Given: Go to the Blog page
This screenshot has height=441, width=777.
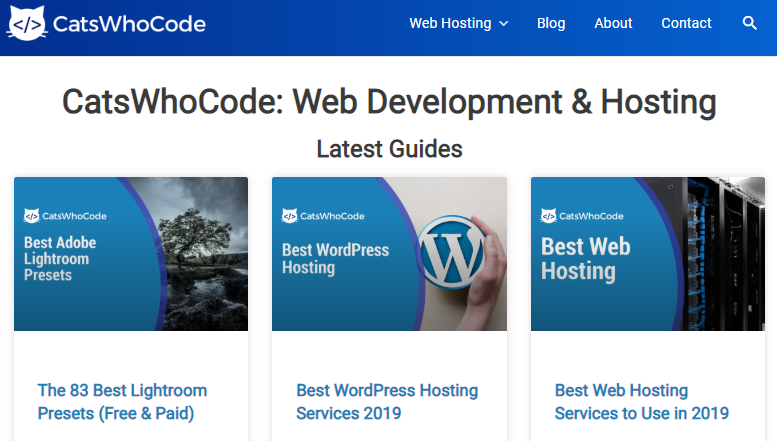Looking at the screenshot, I should (551, 23).
